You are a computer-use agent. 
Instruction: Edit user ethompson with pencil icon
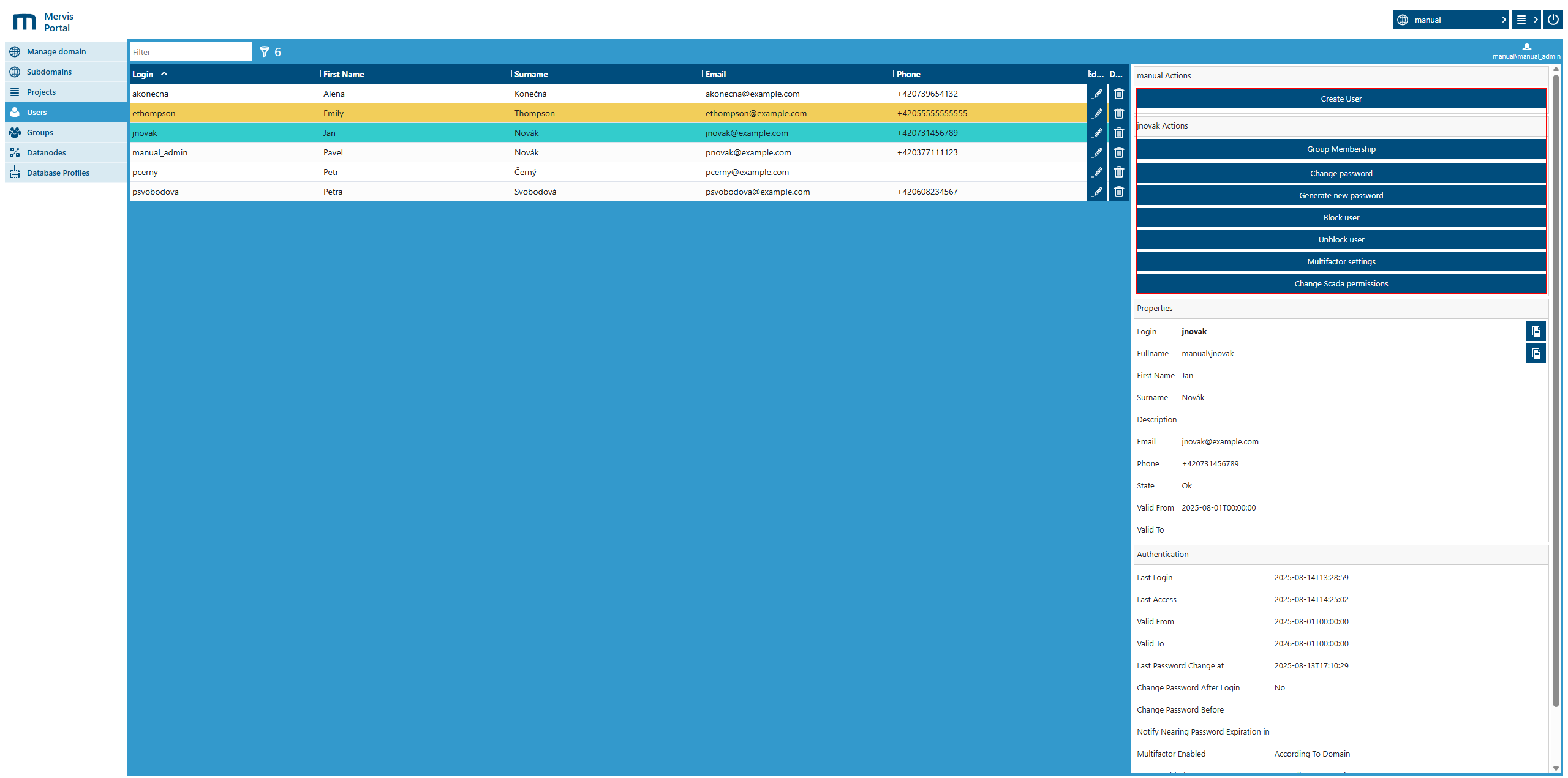1097,113
